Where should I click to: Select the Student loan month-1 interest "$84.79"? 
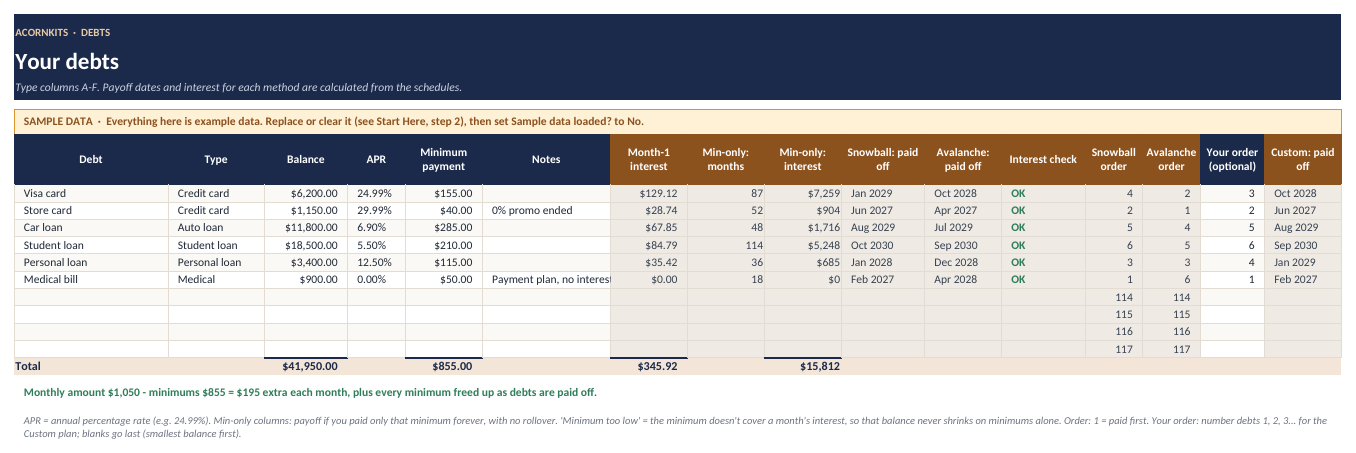[x=648, y=245]
